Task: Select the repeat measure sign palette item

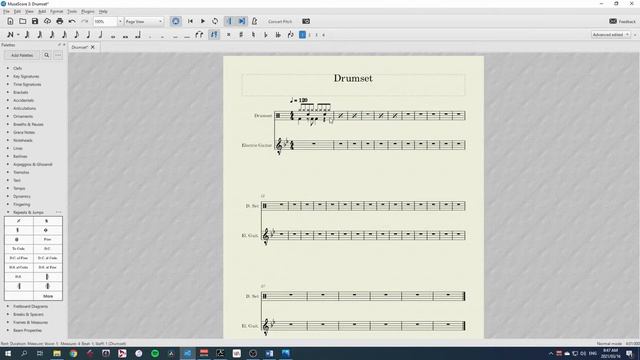Action: click(x=18, y=221)
